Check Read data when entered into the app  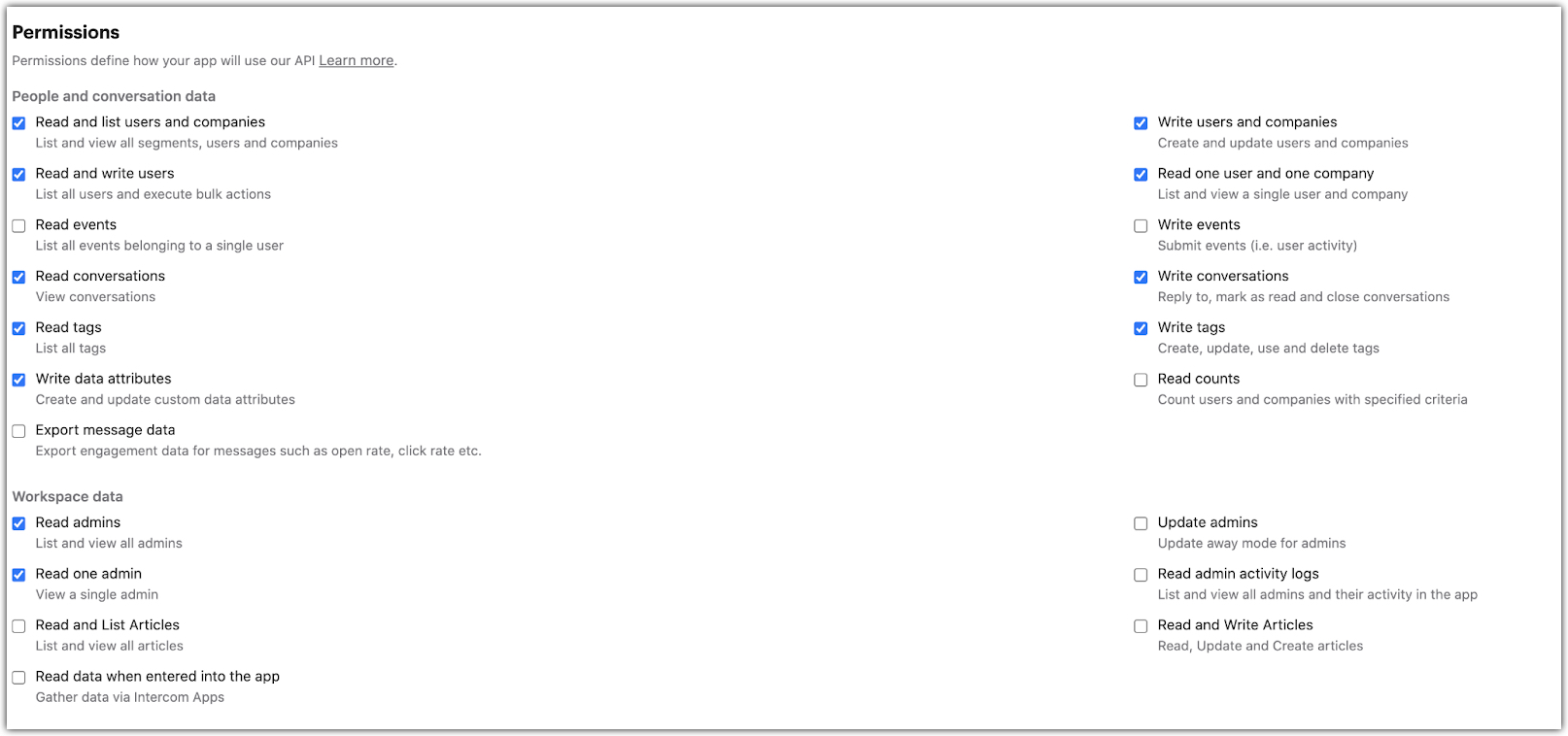point(18,678)
